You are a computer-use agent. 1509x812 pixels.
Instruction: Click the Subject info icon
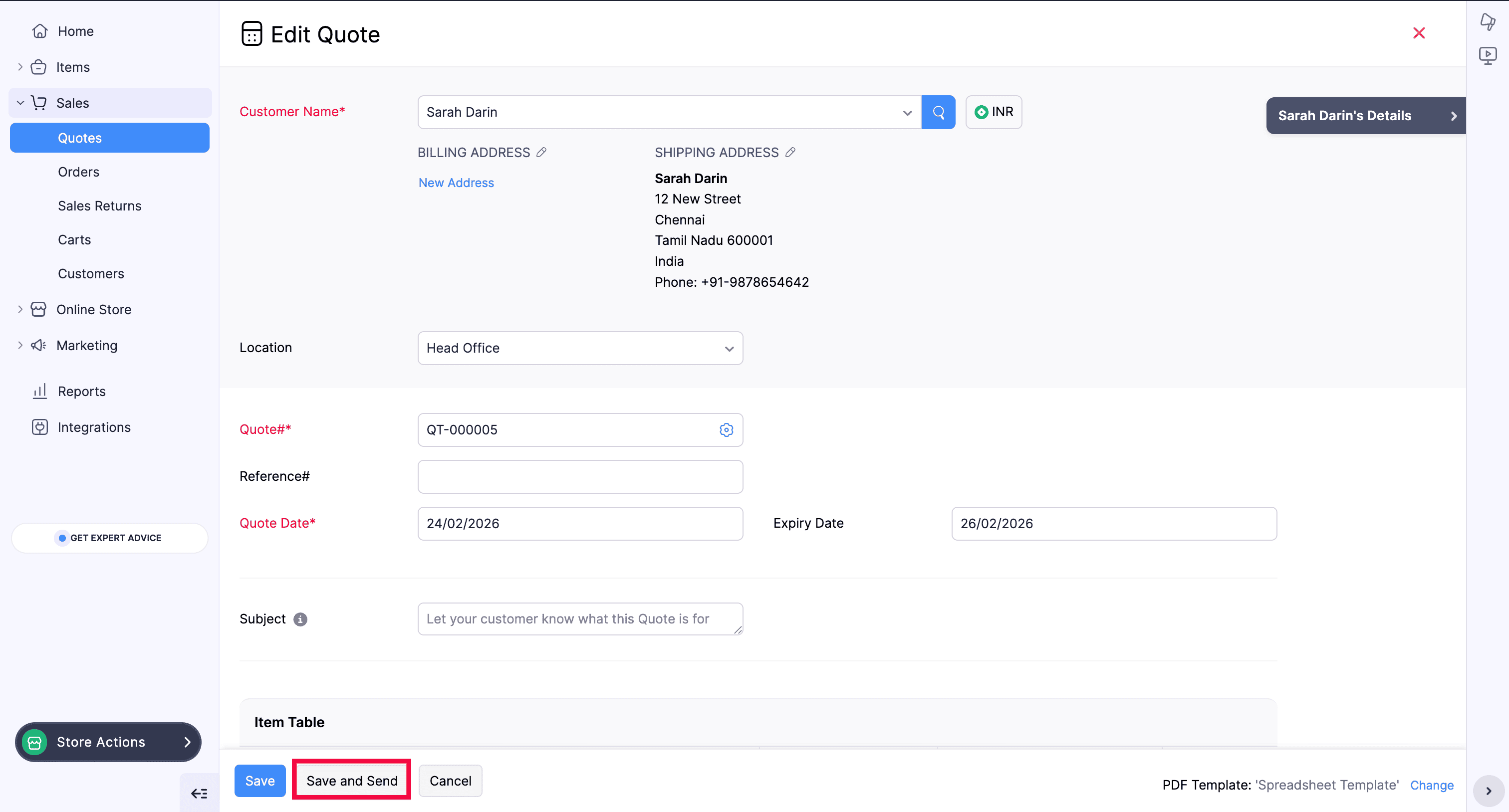pyautogui.click(x=300, y=619)
